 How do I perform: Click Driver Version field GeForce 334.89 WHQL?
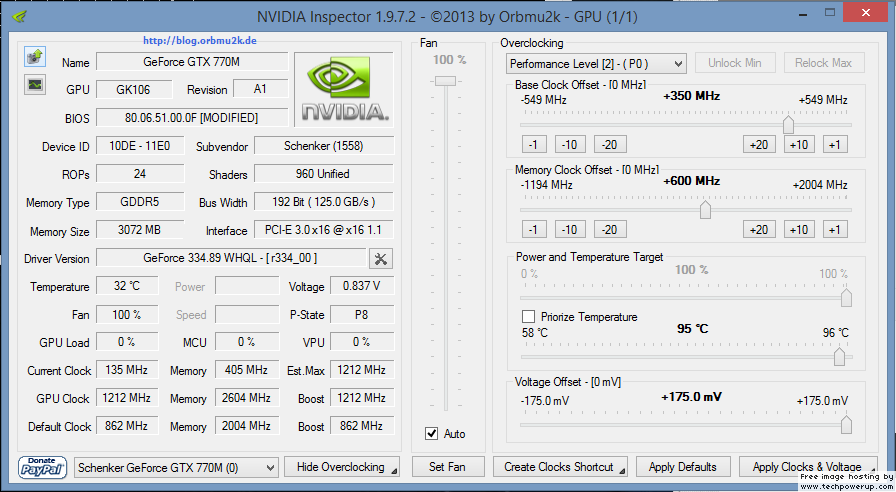pyautogui.click(x=231, y=258)
